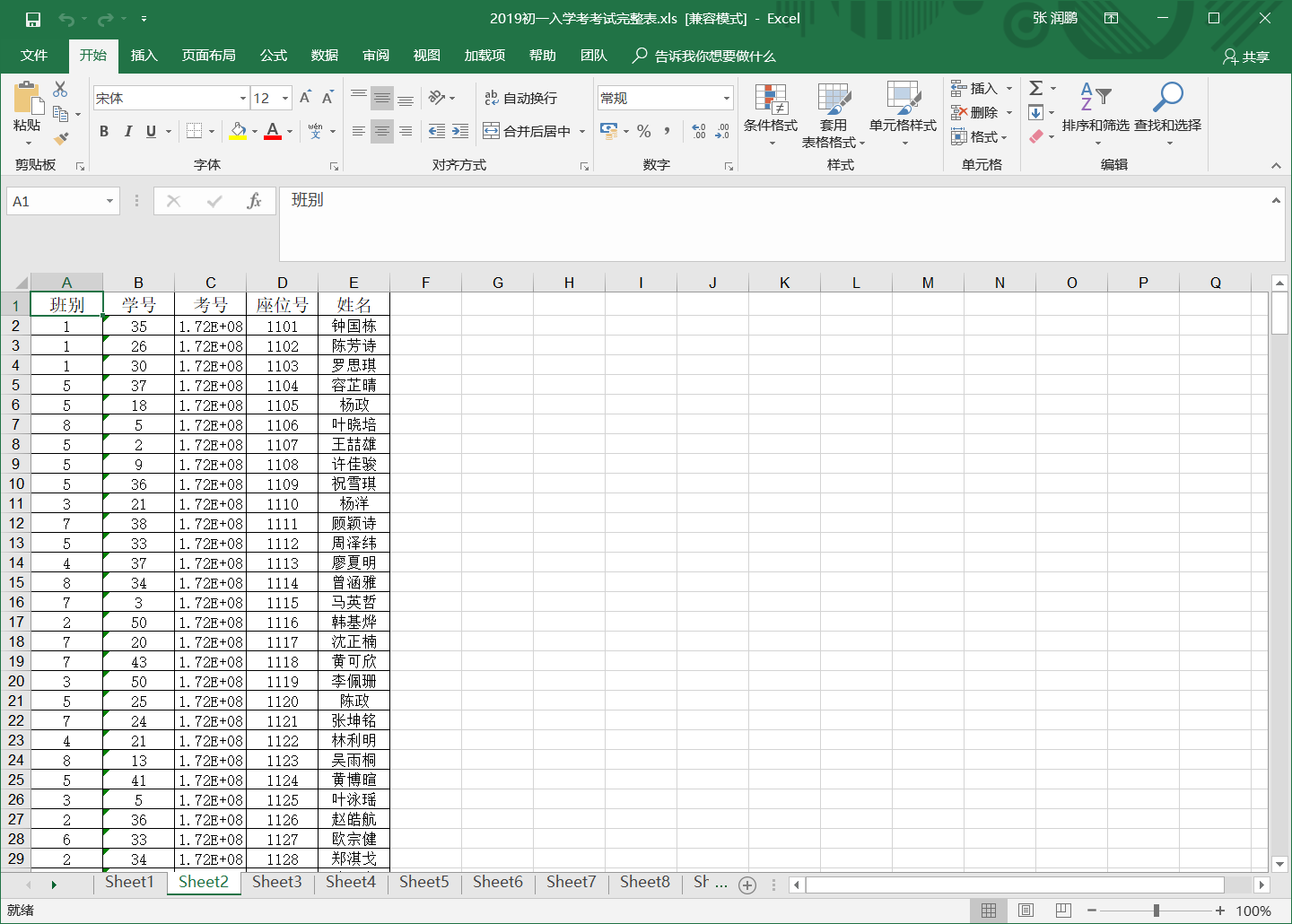Click the Clear eraser icon

1036,136
